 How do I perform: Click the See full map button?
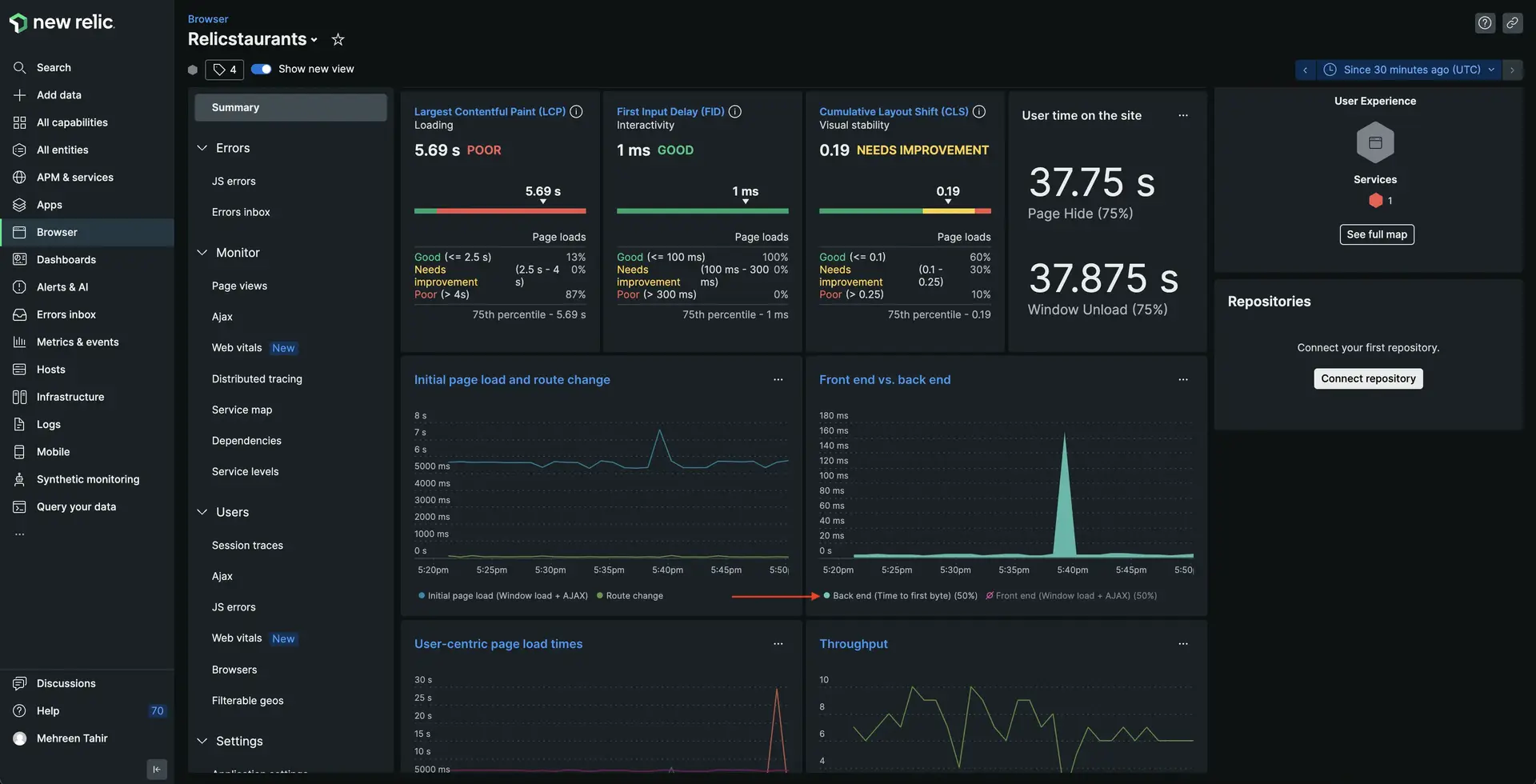coord(1377,234)
